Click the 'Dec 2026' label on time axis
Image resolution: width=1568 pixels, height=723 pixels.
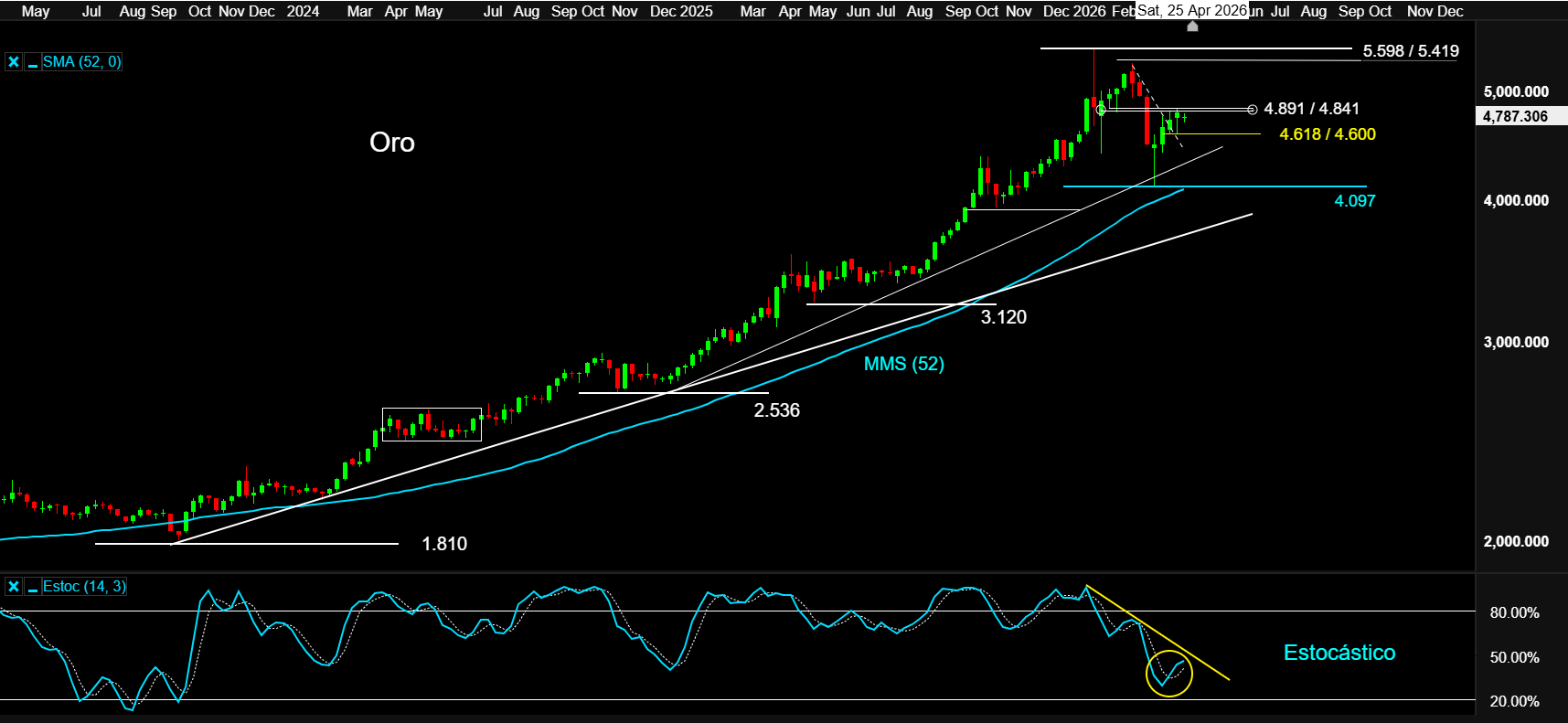[1074, 11]
